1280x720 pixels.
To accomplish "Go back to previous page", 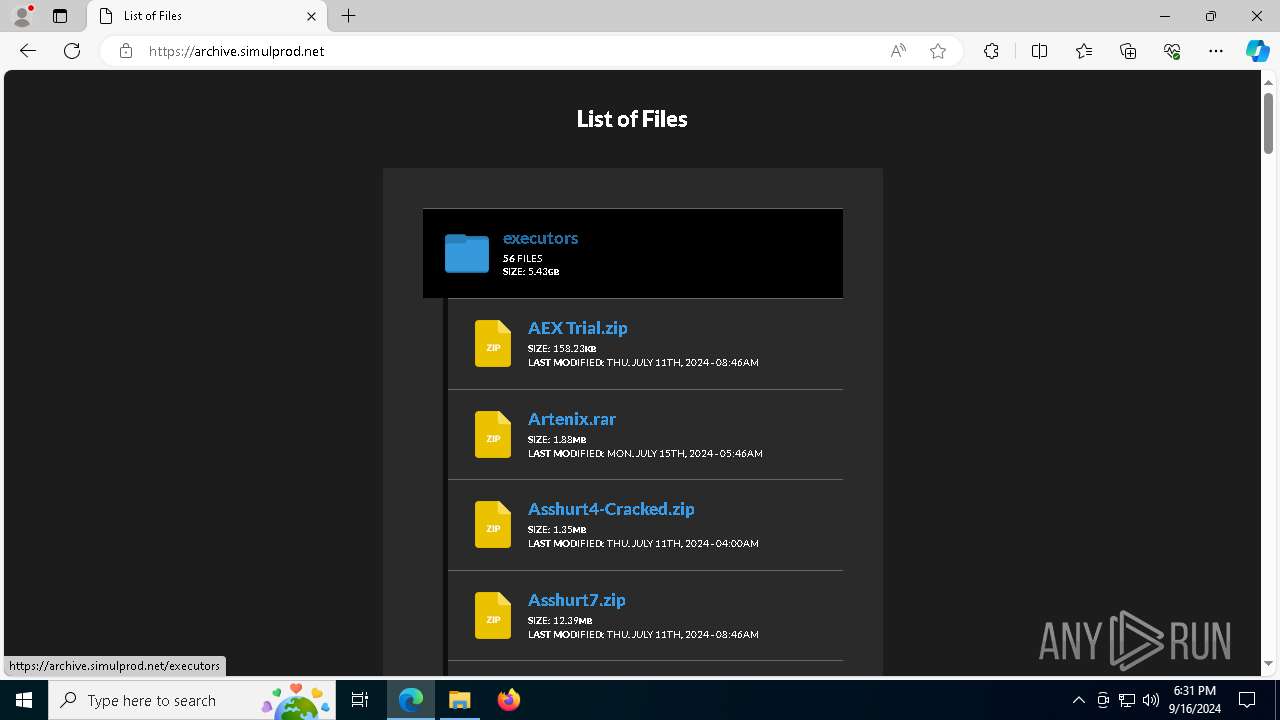I will point(28,51).
